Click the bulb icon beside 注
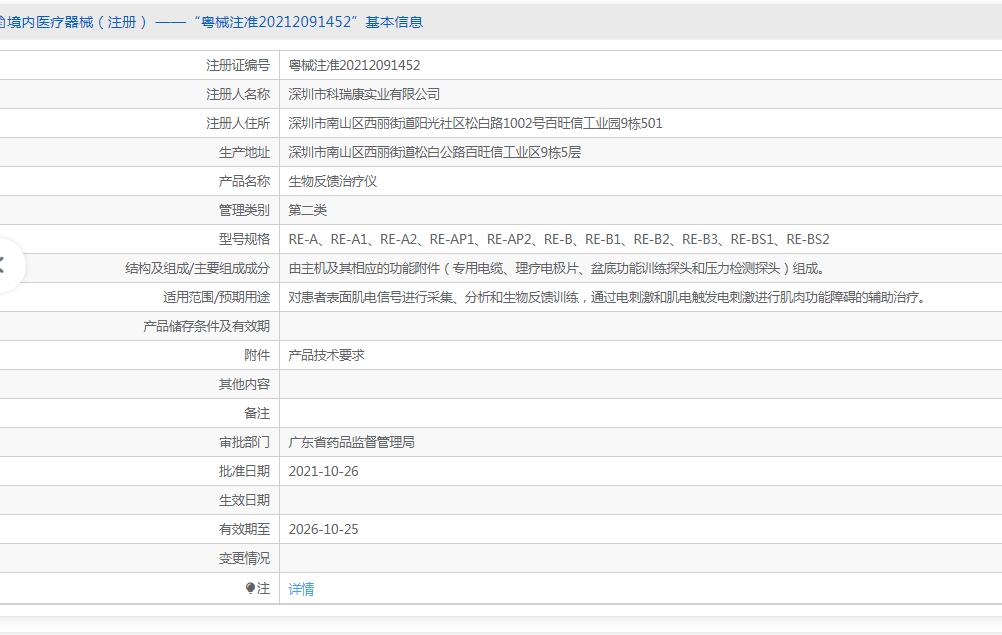This screenshot has height=635, width=1002. click(250, 588)
